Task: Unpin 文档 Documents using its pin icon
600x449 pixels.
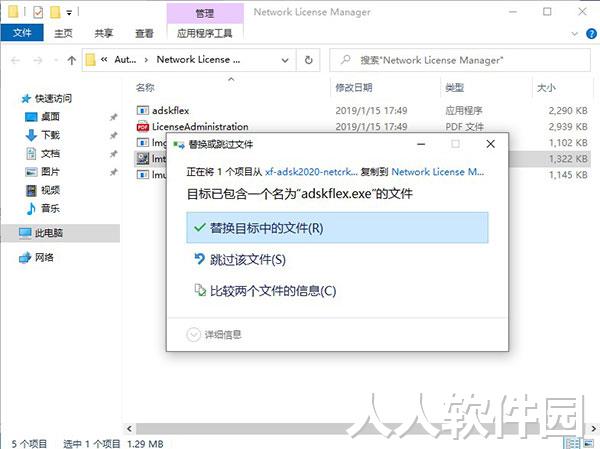Action: (x=113, y=153)
